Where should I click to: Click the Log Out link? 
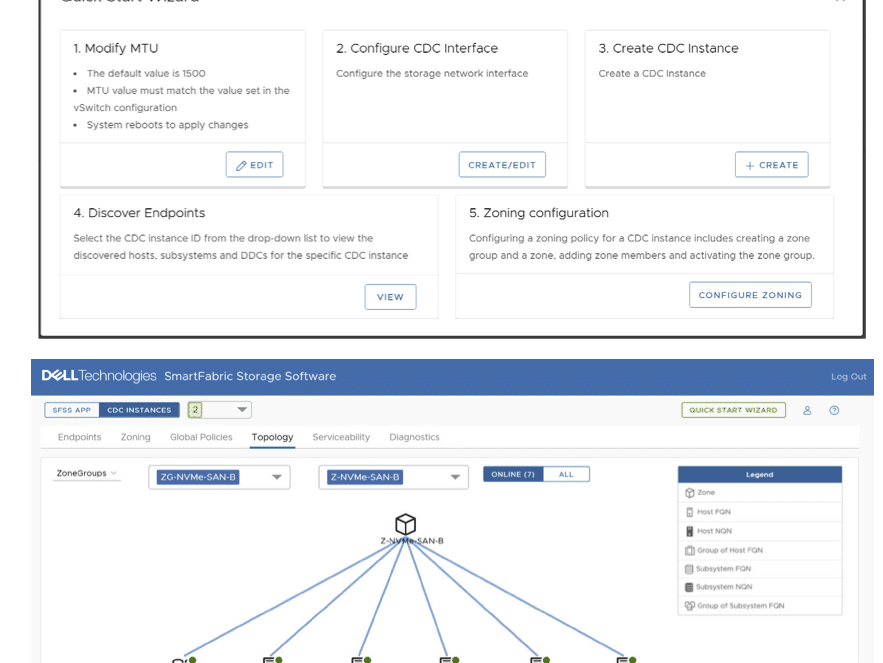tap(849, 376)
